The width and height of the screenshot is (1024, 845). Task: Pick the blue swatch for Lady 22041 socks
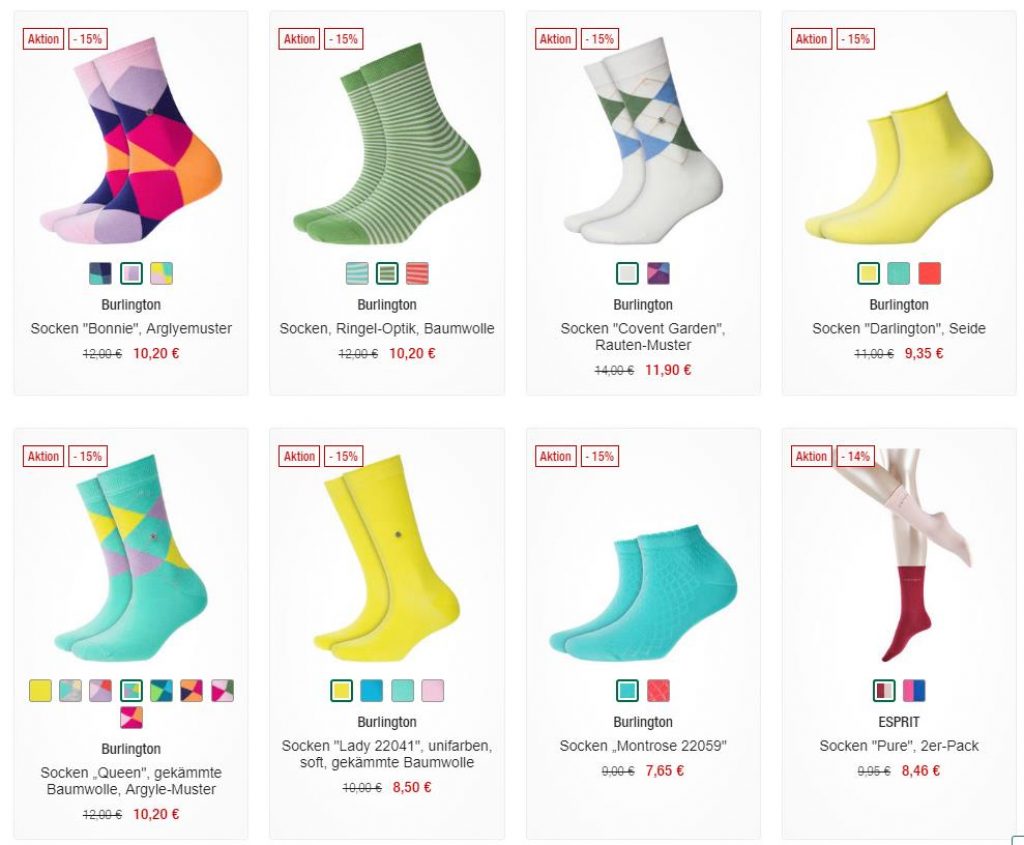pos(372,690)
